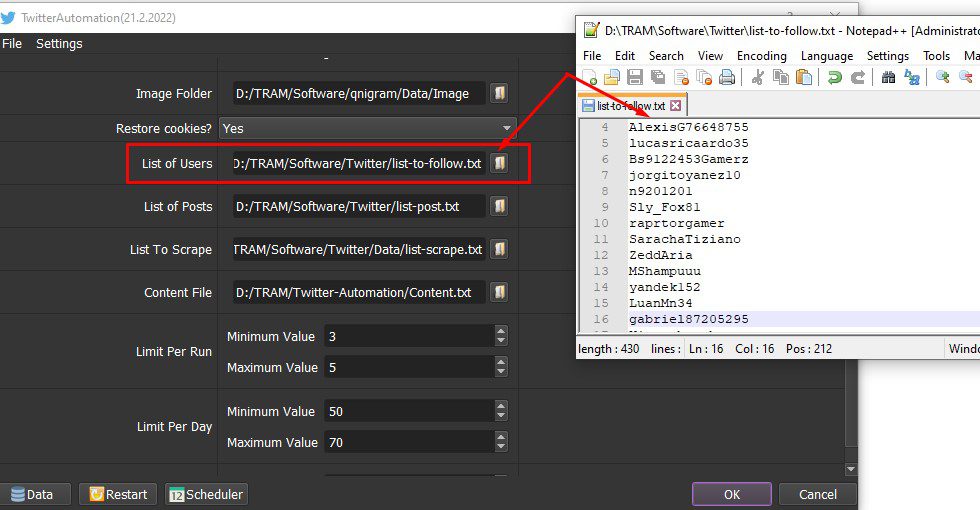Decrease Limit Per Day Maximum Value
Image resolution: width=980 pixels, height=510 pixels.
coord(501,448)
